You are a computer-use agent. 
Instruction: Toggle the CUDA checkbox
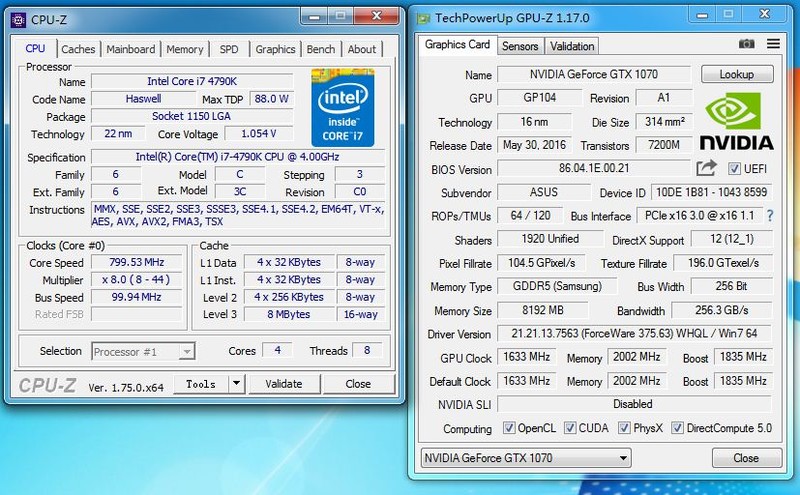pyautogui.click(x=570, y=428)
